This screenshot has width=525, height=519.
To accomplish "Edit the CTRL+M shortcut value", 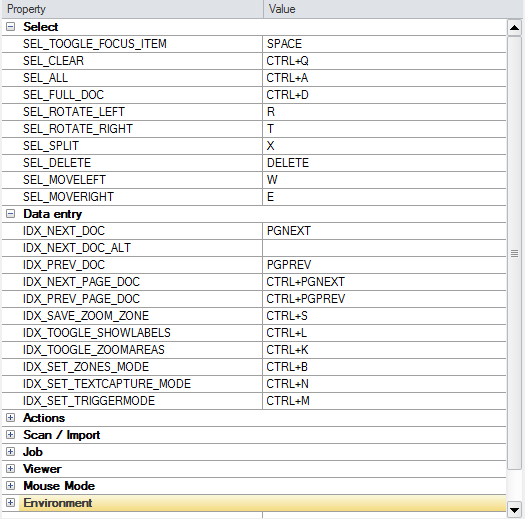I will pos(384,401).
